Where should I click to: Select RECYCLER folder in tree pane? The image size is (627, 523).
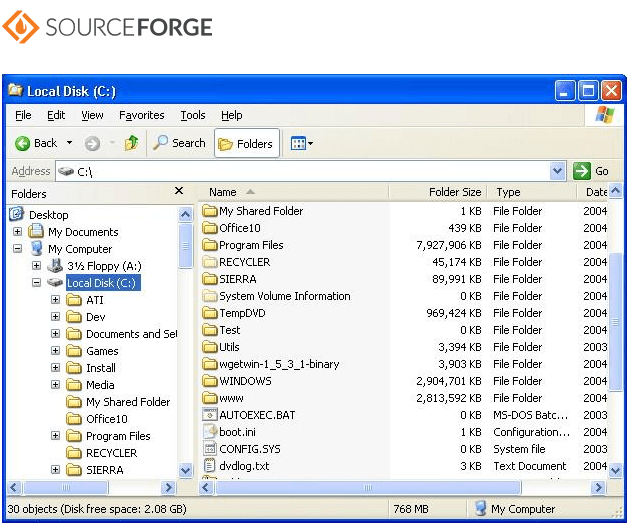tap(112, 453)
